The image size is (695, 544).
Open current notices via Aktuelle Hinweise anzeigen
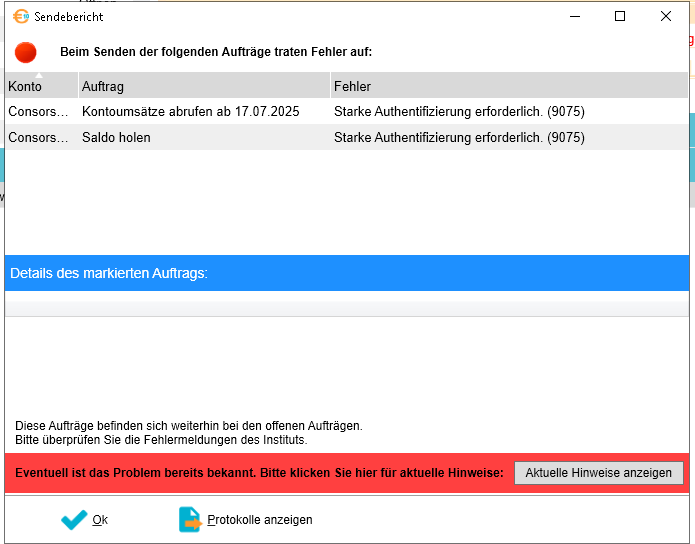pyautogui.click(x=598, y=473)
